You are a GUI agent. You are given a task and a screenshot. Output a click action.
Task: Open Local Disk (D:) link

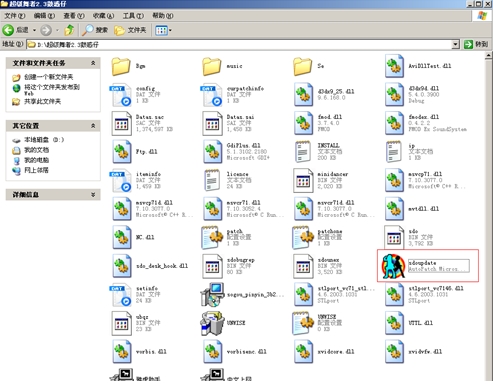coord(44,140)
